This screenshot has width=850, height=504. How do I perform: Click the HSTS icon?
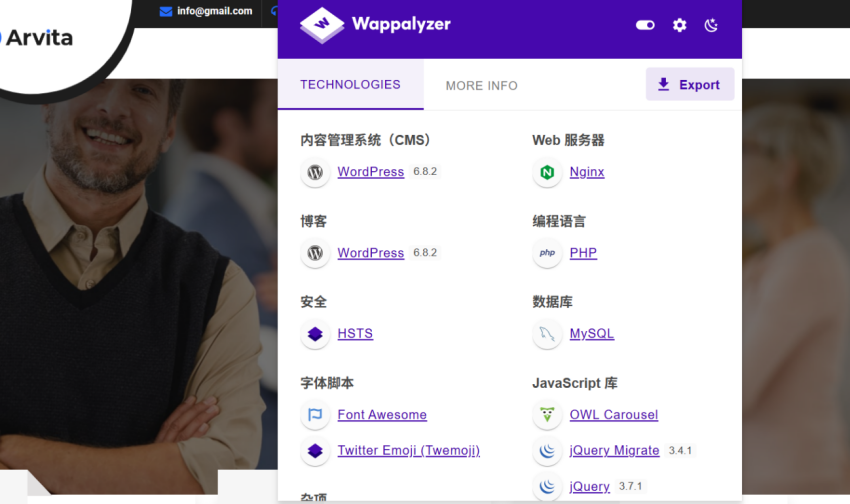pos(315,334)
